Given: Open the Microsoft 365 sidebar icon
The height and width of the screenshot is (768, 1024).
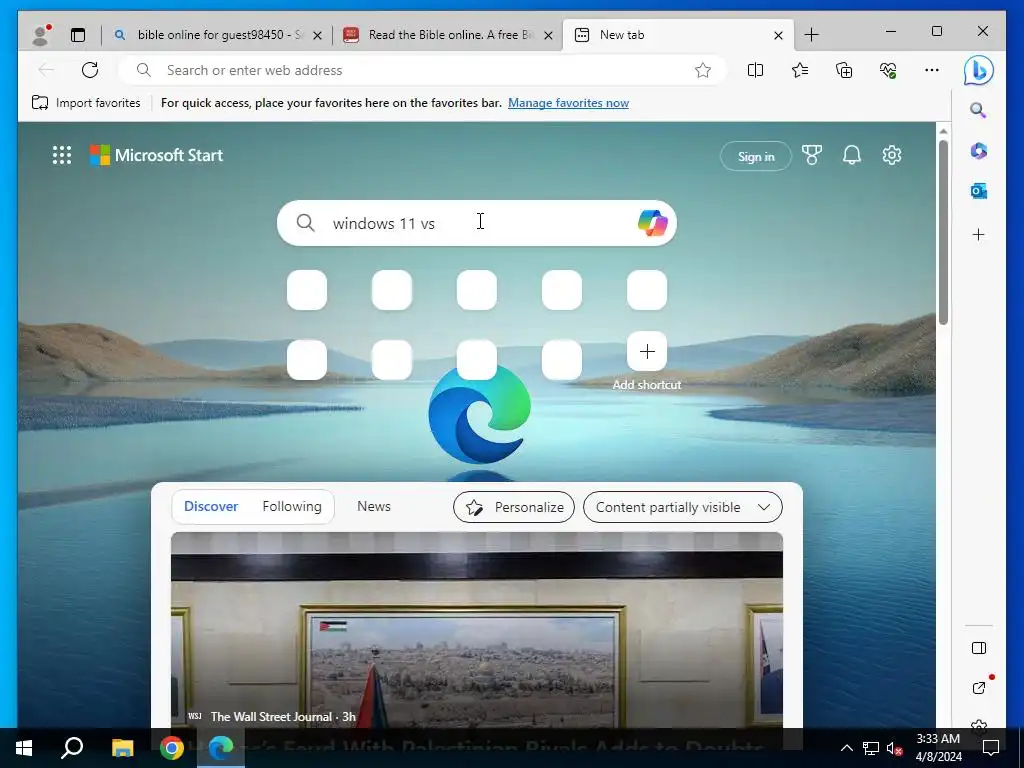Looking at the screenshot, I should pos(978,151).
